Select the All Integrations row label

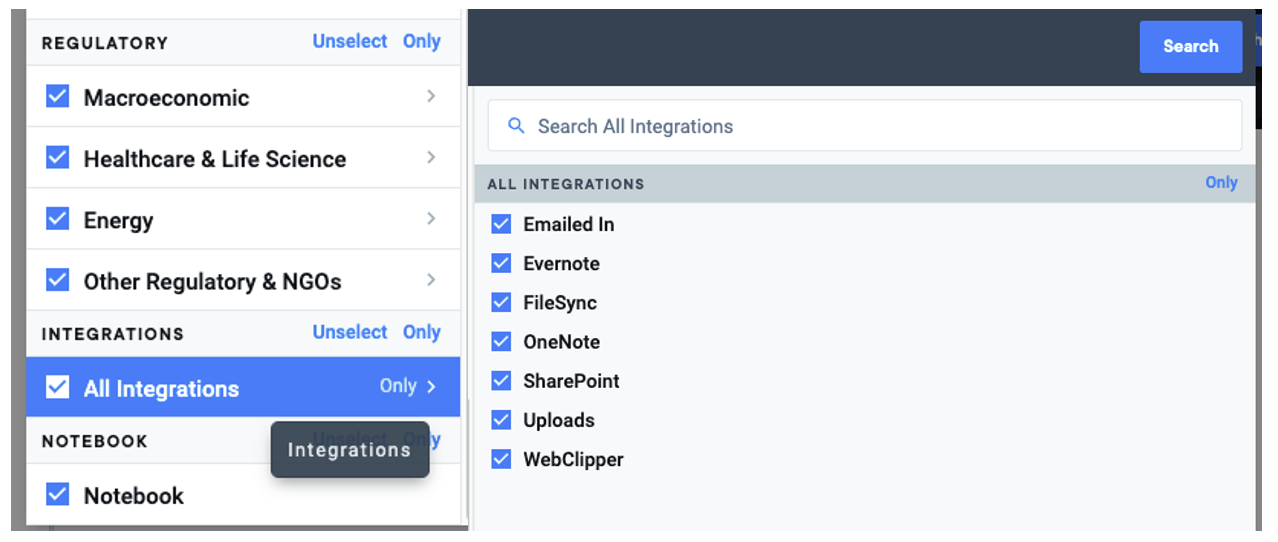pos(162,389)
